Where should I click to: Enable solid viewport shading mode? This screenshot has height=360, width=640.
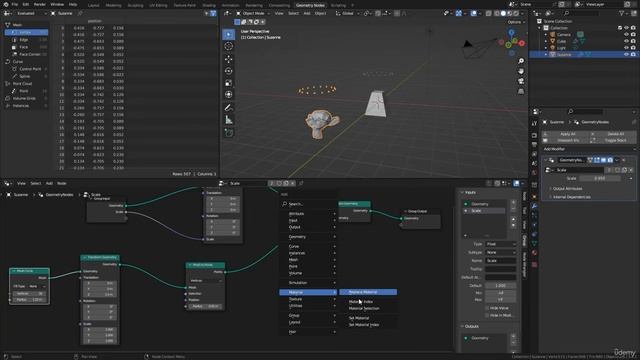(x=503, y=13)
